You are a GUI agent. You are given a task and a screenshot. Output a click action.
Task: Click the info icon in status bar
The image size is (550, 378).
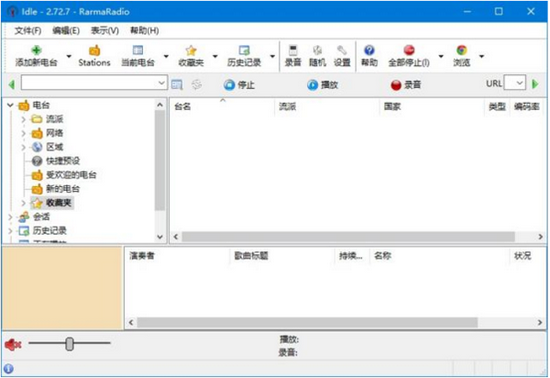pyautogui.click(x=8, y=369)
